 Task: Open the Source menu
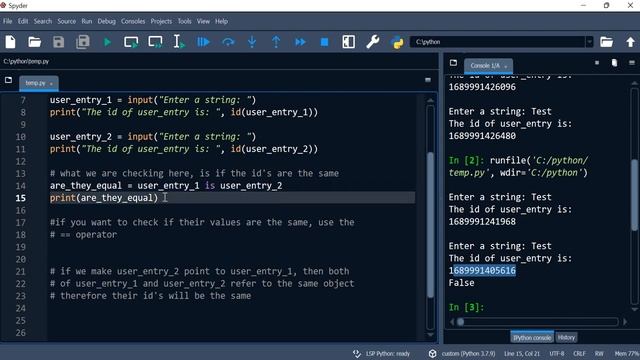point(67,21)
